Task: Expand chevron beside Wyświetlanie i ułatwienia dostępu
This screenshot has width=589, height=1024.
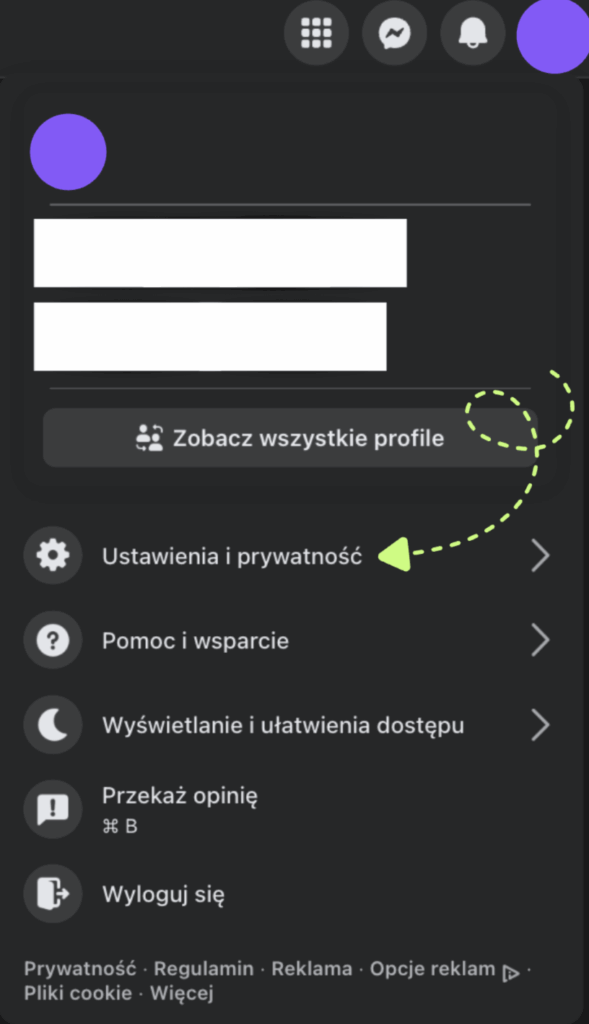Action: point(540,725)
